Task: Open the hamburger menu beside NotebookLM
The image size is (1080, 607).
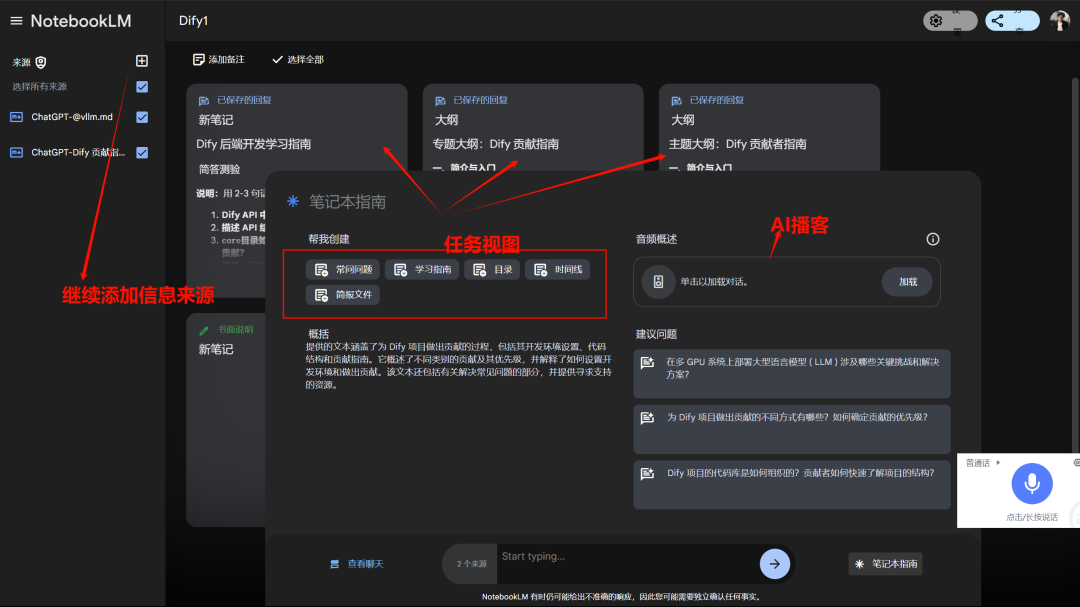Action: pyautogui.click(x=16, y=19)
